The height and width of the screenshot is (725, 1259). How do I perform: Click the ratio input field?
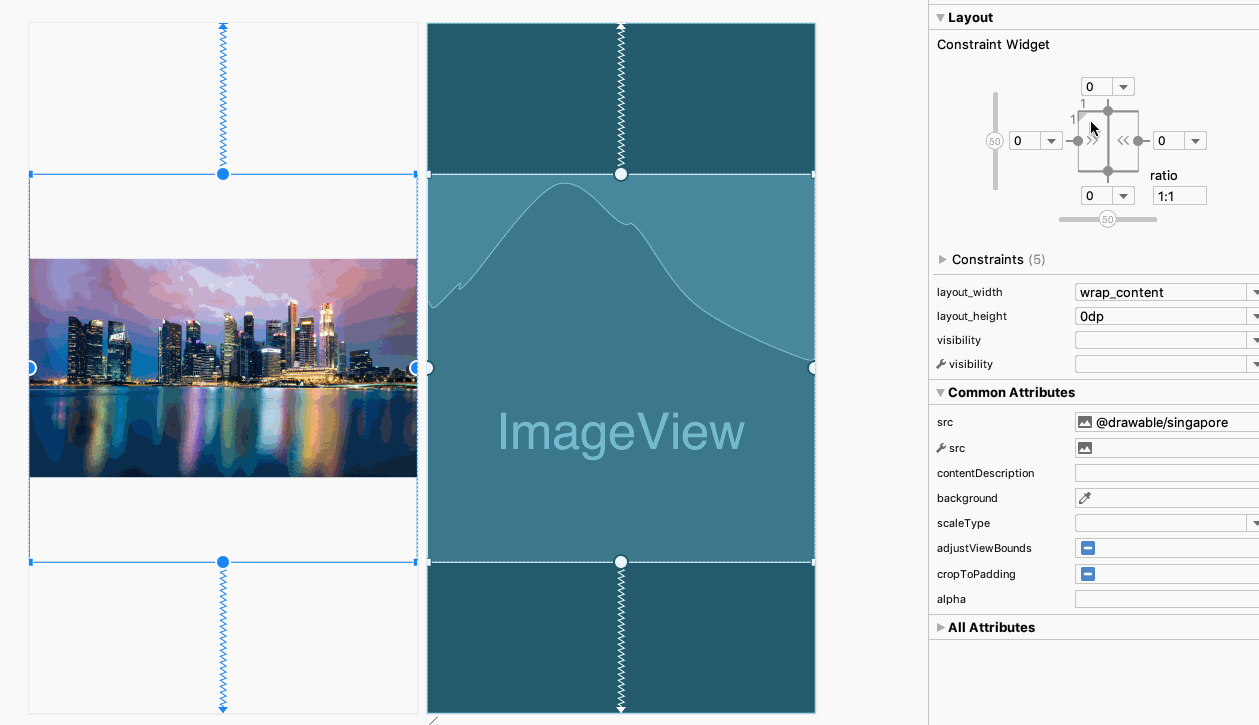(1179, 196)
